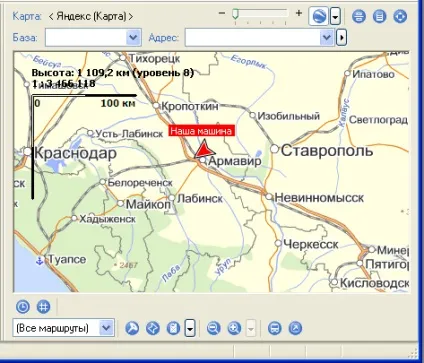Click the 'Высота: 1 109,2 км (уровень 8)' text
The width and height of the screenshot is (424, 363).
point(112,73)
